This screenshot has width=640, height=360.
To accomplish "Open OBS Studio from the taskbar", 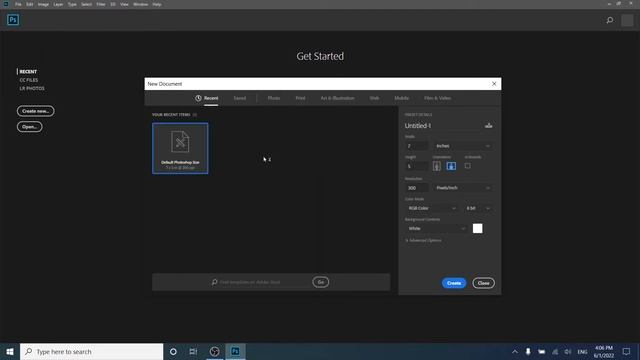I will [215, 351].
